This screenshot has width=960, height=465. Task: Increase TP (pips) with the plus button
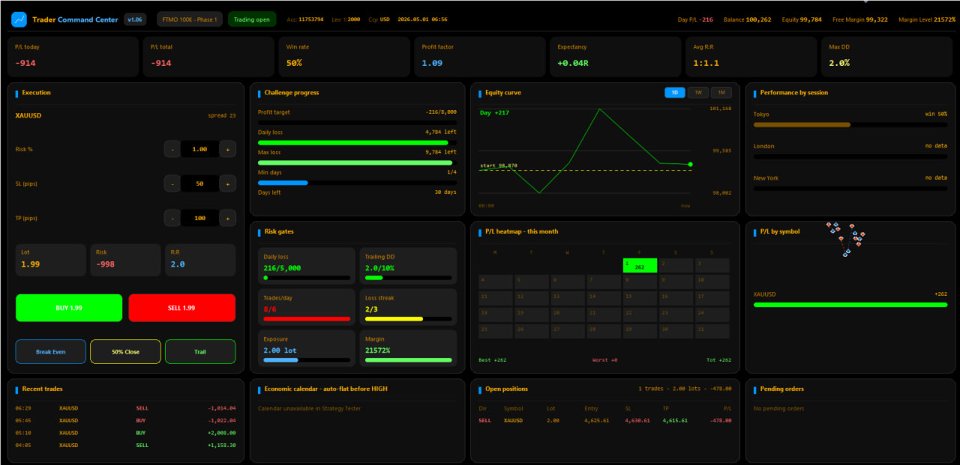(x=228, y=218)
